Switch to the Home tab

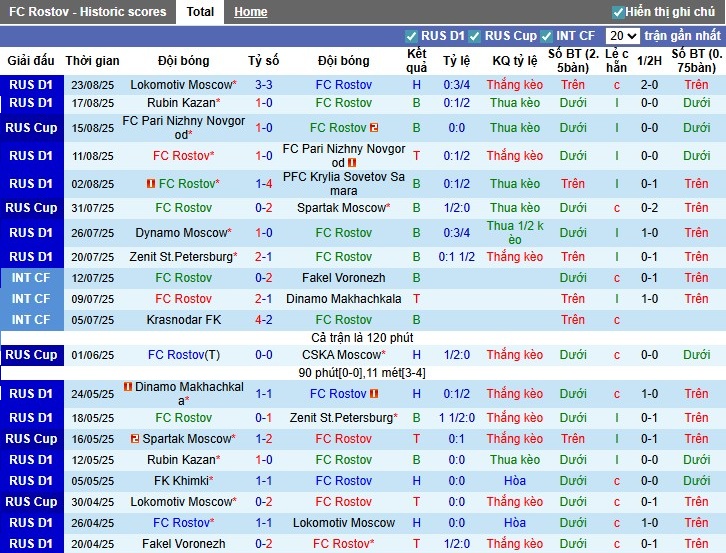coord(250,12)
